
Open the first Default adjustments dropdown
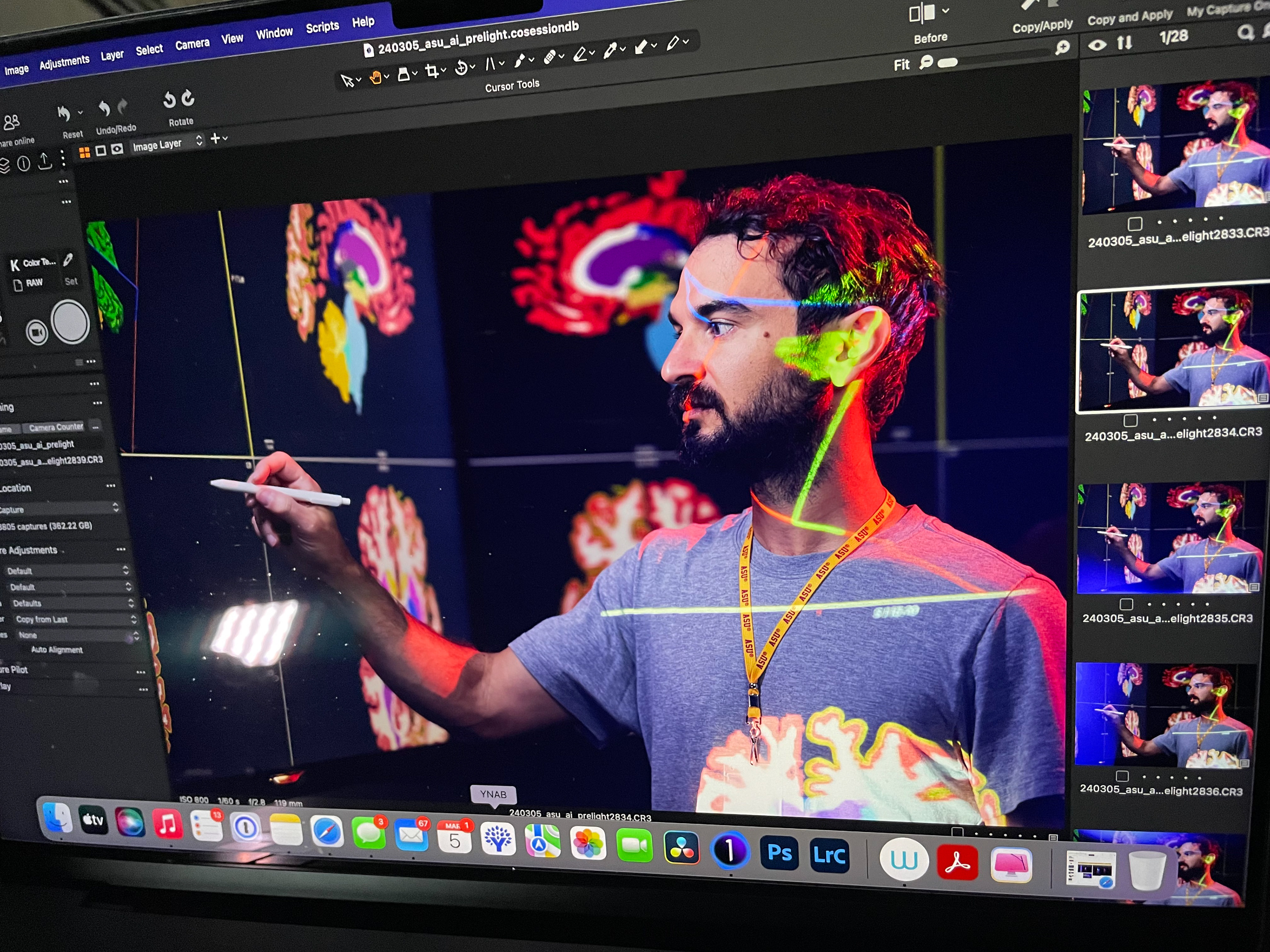[x=68, y=571]
